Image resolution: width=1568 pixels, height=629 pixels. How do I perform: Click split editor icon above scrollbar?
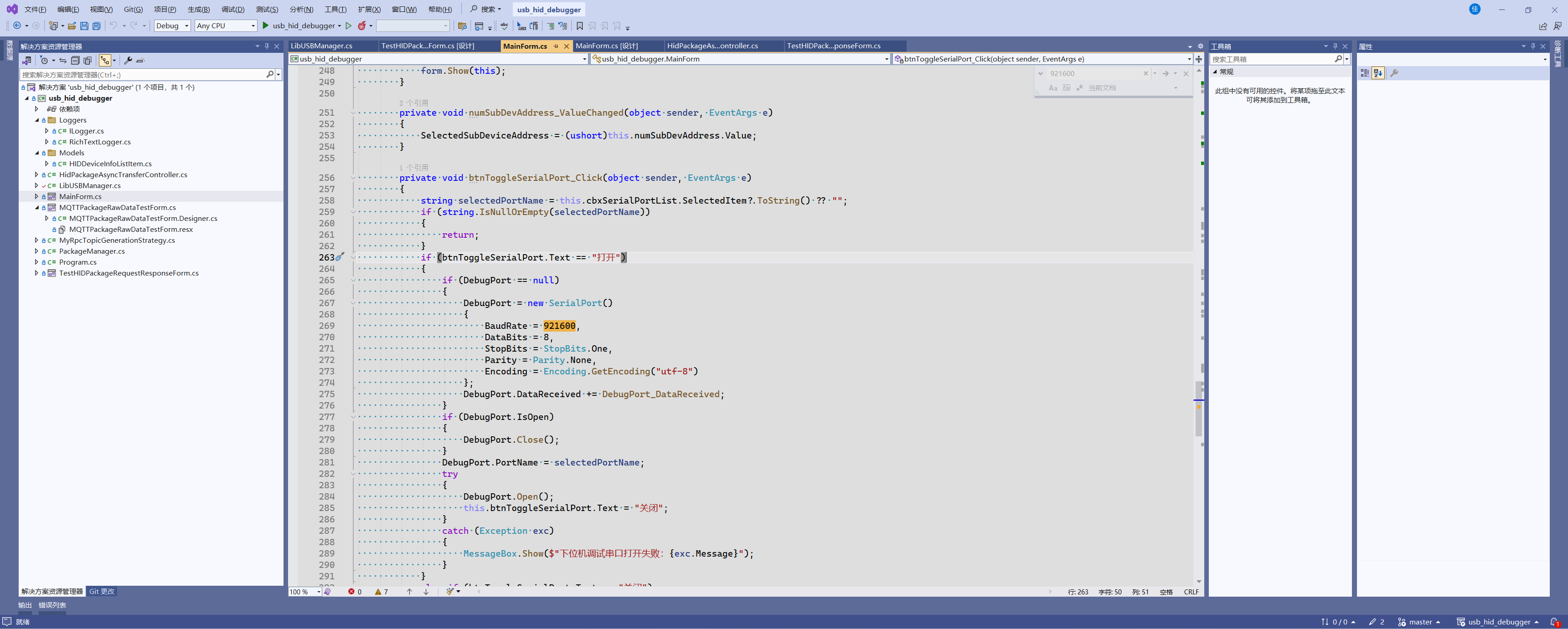point(1198,59)
